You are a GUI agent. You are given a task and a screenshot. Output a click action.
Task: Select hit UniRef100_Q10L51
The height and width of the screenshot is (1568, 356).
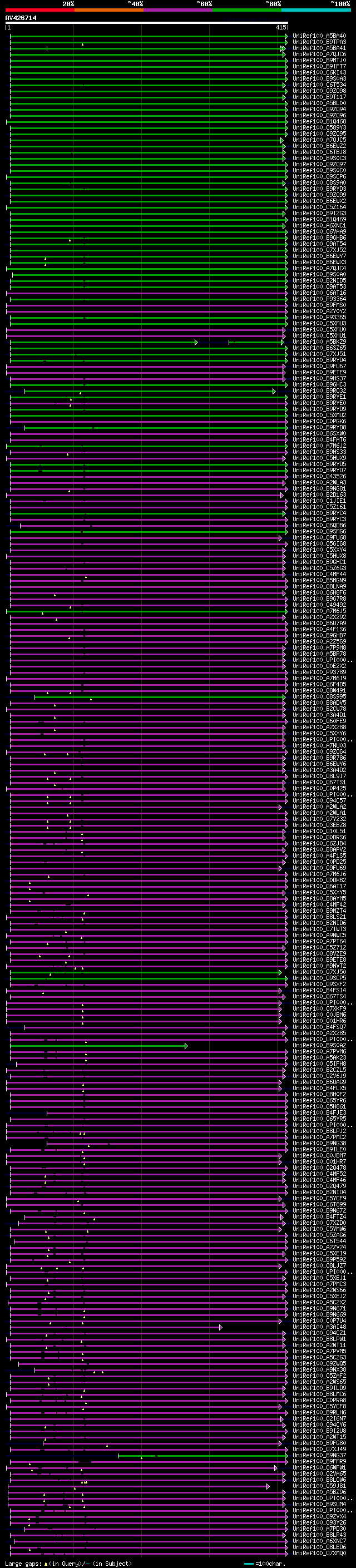tap(319, 831)
